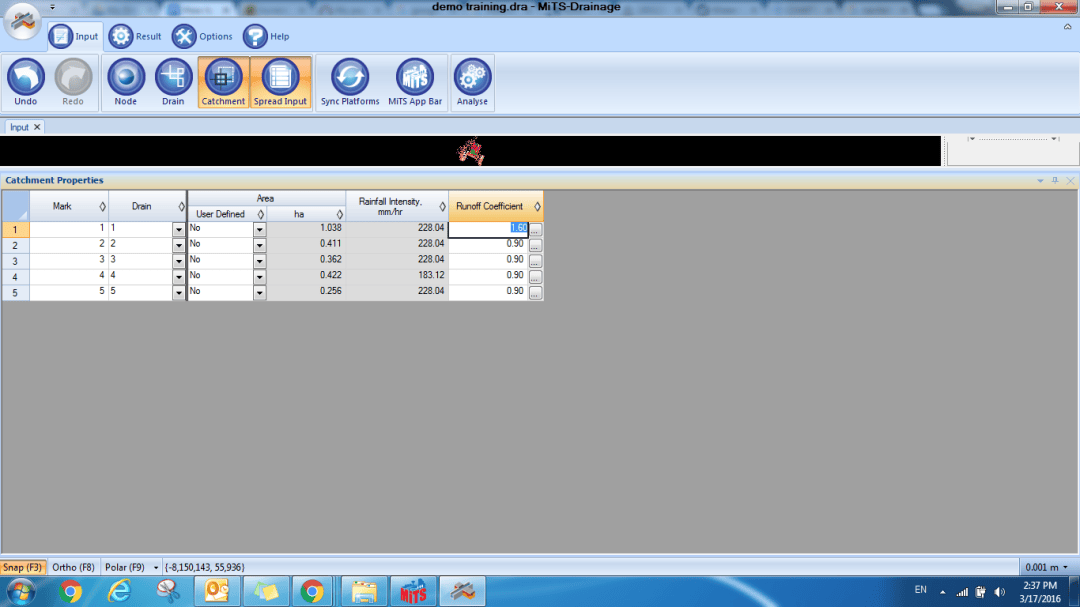Select the Runoff Coefficient cell in row 4
Viewport: 1080px width, 607px height.
click(x=488, y=276)
